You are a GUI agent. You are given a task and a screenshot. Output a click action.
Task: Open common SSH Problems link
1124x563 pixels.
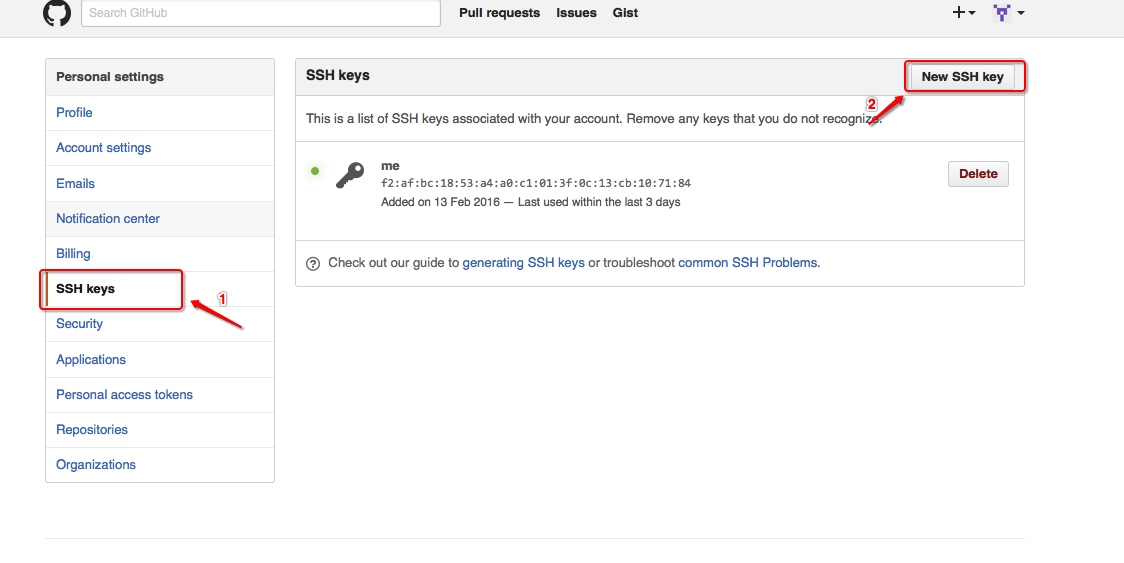748,263
